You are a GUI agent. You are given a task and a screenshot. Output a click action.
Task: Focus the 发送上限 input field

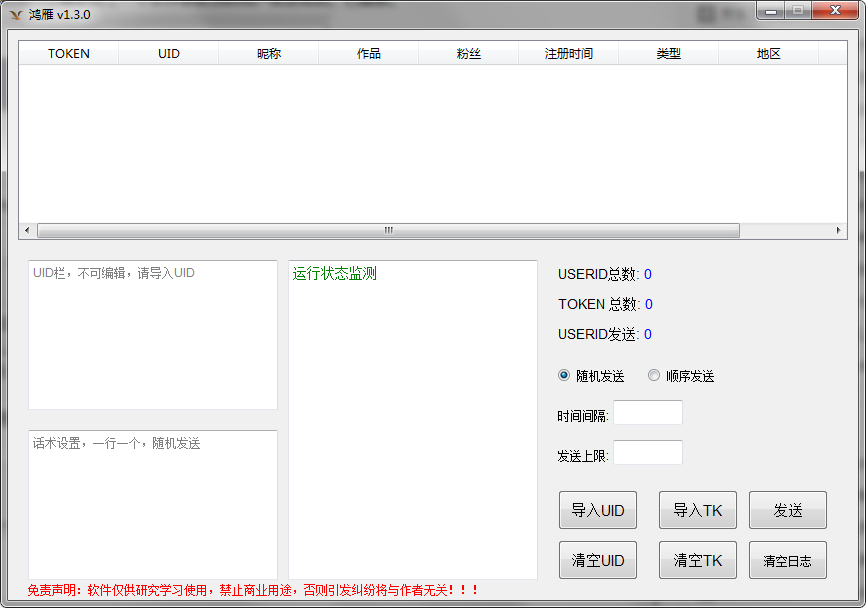pyautogui.click(x=647, y=453)
